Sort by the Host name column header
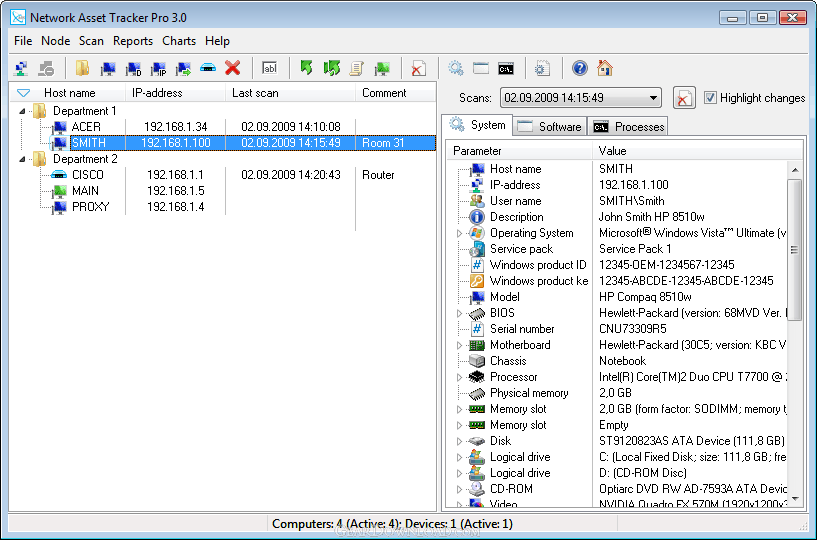This screenshot has height=540, width=817. [69, 93]
